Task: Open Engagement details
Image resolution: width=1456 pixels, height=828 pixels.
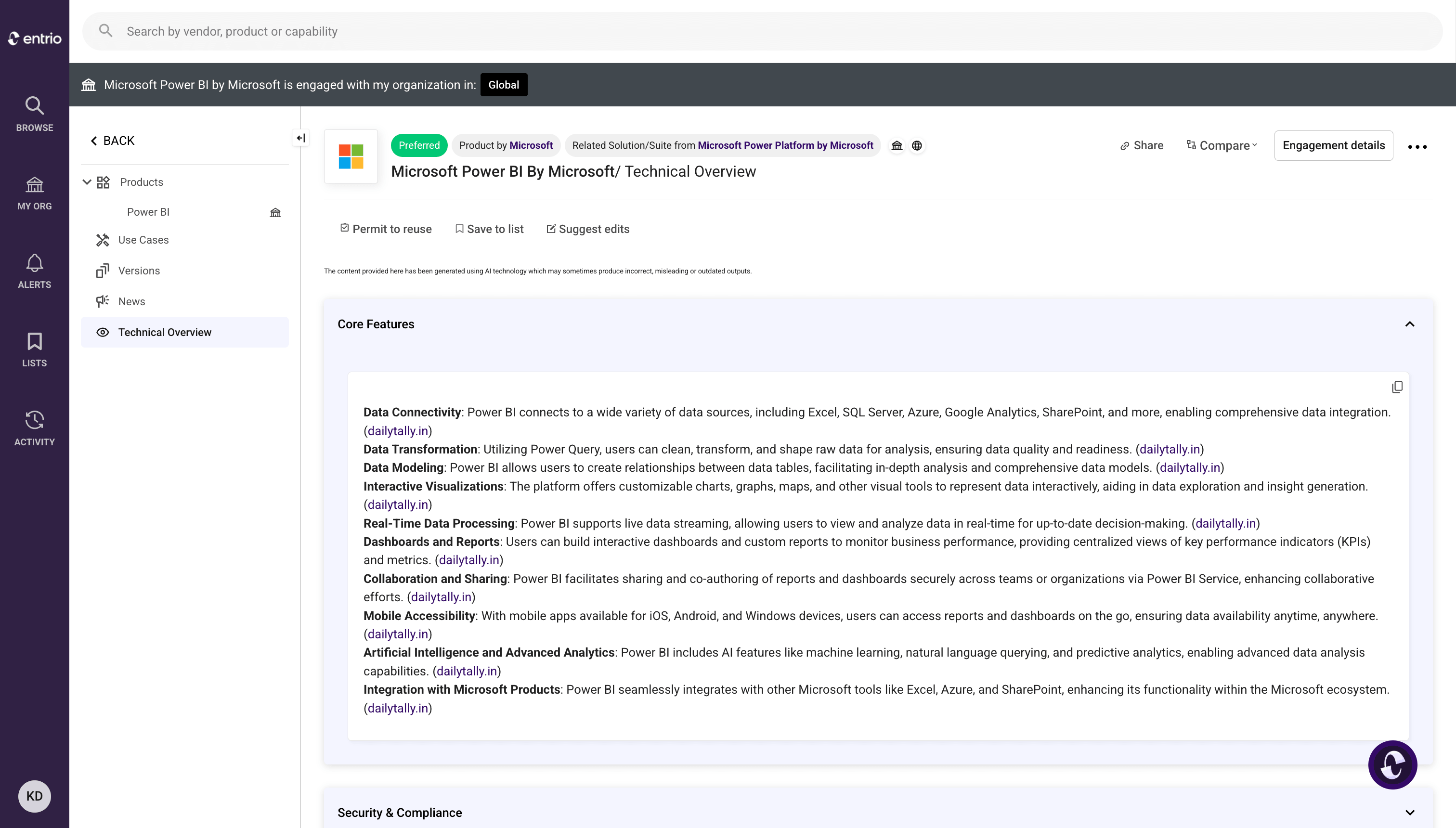Action: click(x=1334, y=145)
